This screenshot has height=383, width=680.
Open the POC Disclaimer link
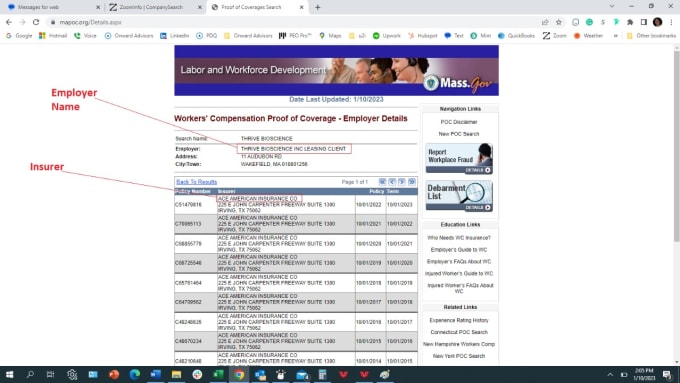pyautogui.click(x=459, y=122)
